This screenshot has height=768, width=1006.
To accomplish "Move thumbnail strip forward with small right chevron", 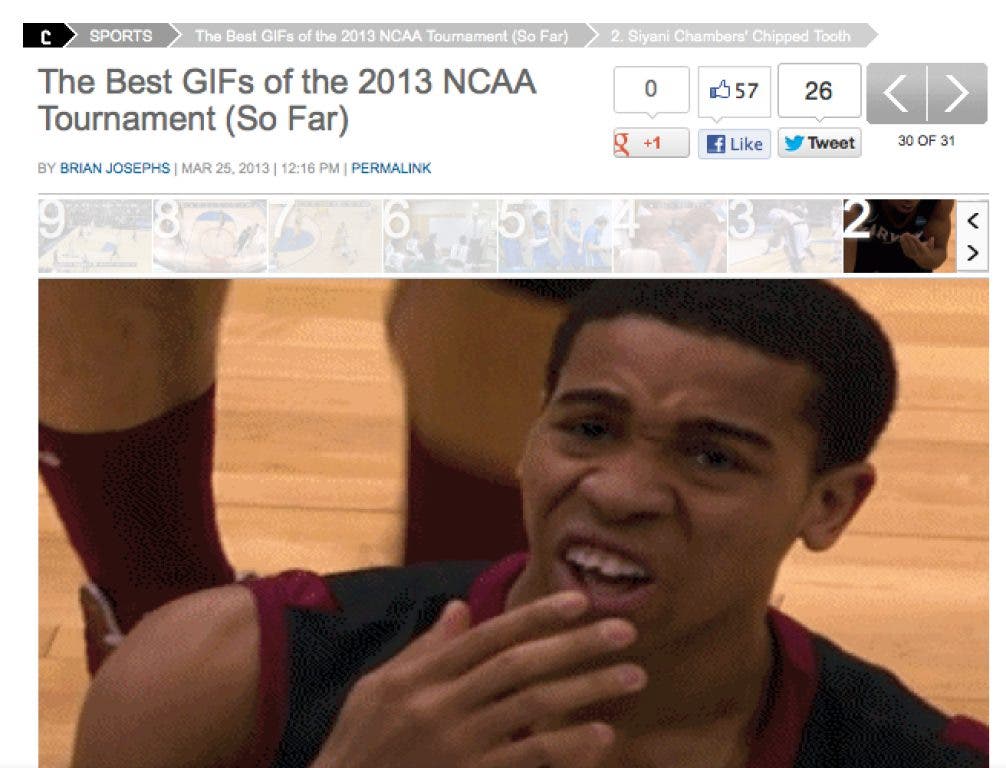I will 973,253.
